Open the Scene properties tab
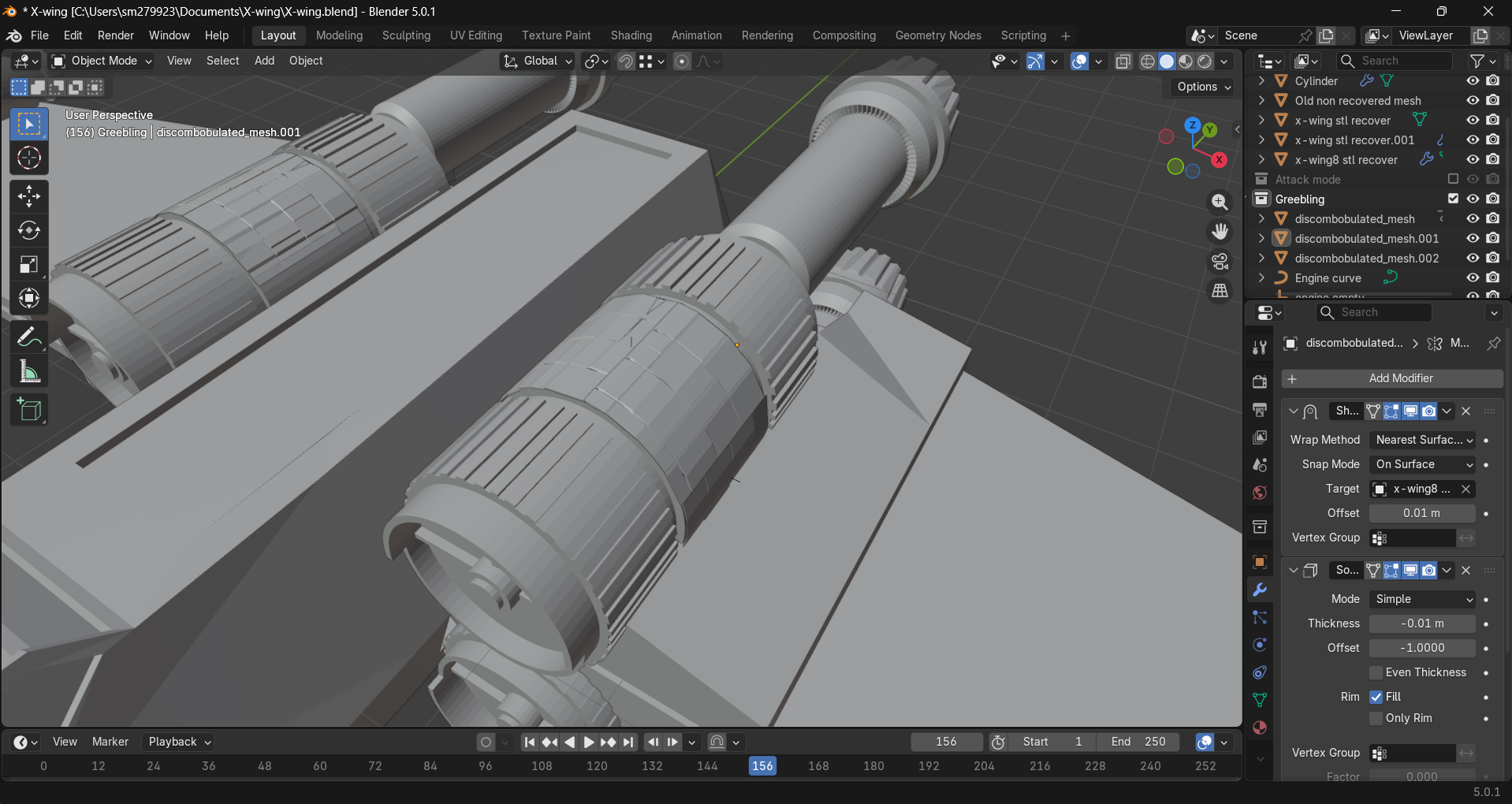 coord(1260,465)
